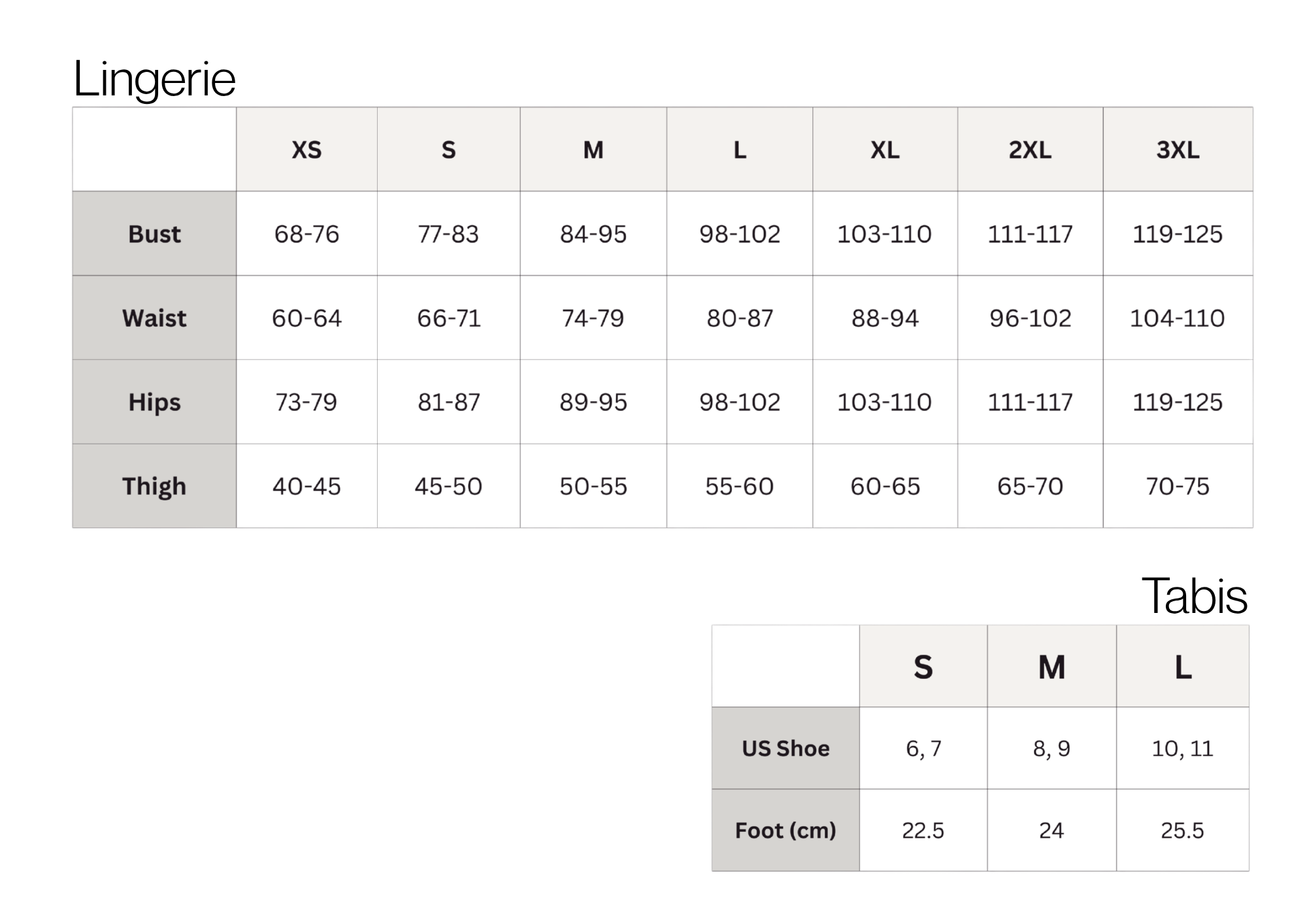Click the foot length cell 22.5
The image size is (1307, 924).
tap(923, 831)
